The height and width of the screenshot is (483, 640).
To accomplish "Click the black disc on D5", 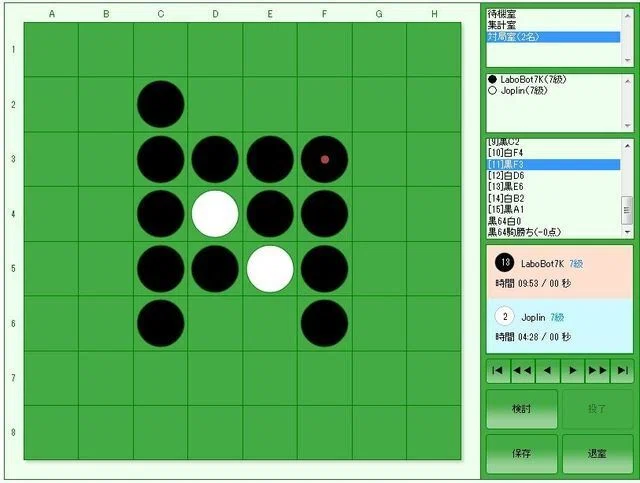I will click(x=215, y=269).
